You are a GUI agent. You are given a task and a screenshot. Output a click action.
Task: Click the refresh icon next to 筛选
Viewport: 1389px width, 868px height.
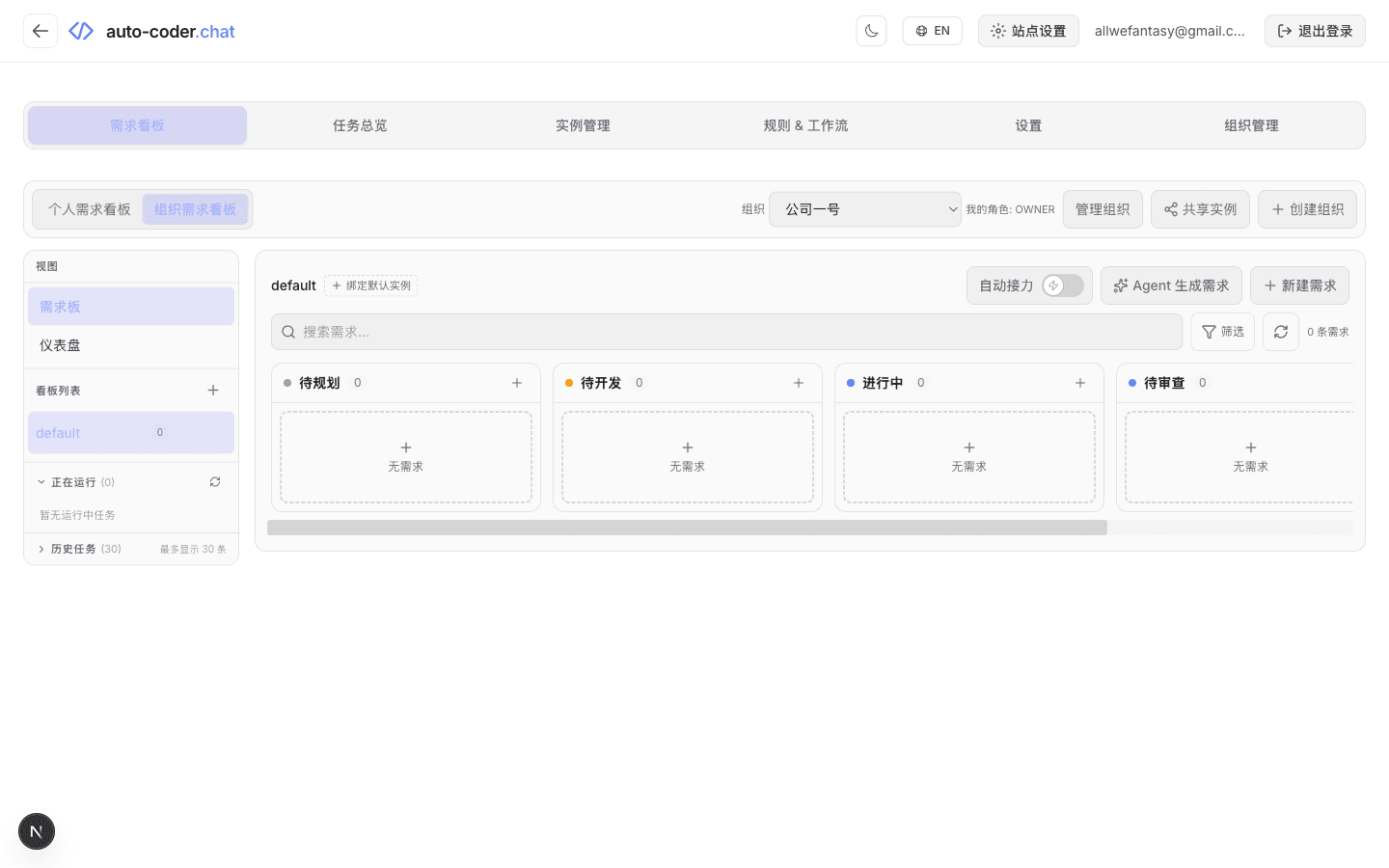pyautogui.click(x=1280, y=331)
